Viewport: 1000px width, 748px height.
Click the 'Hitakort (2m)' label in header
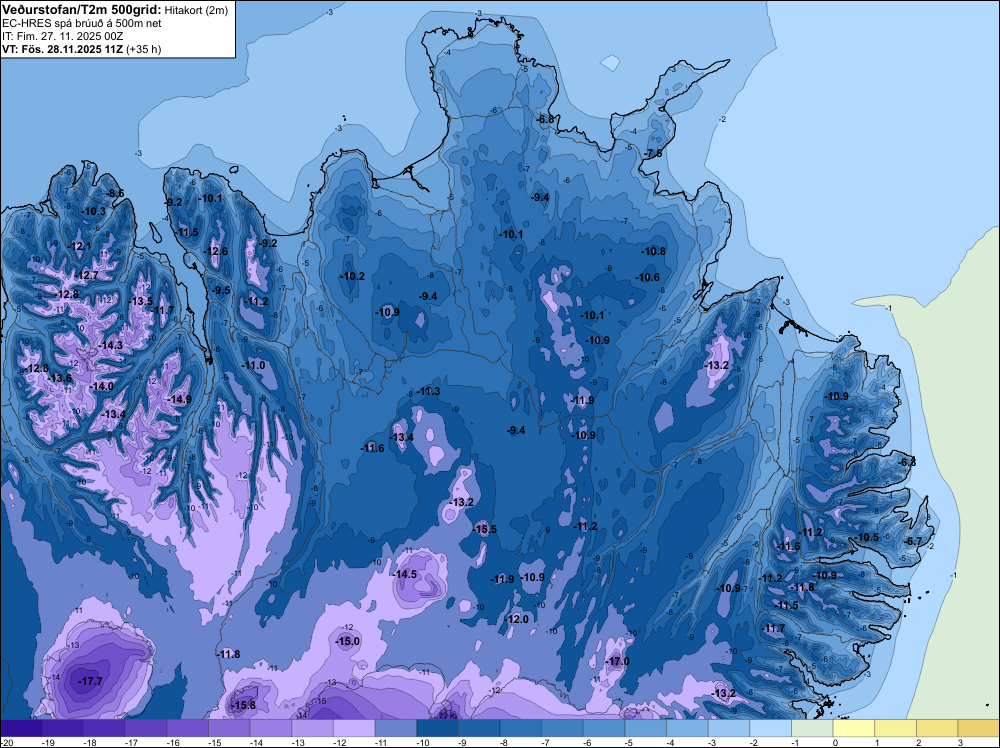(x=196, y=10)
